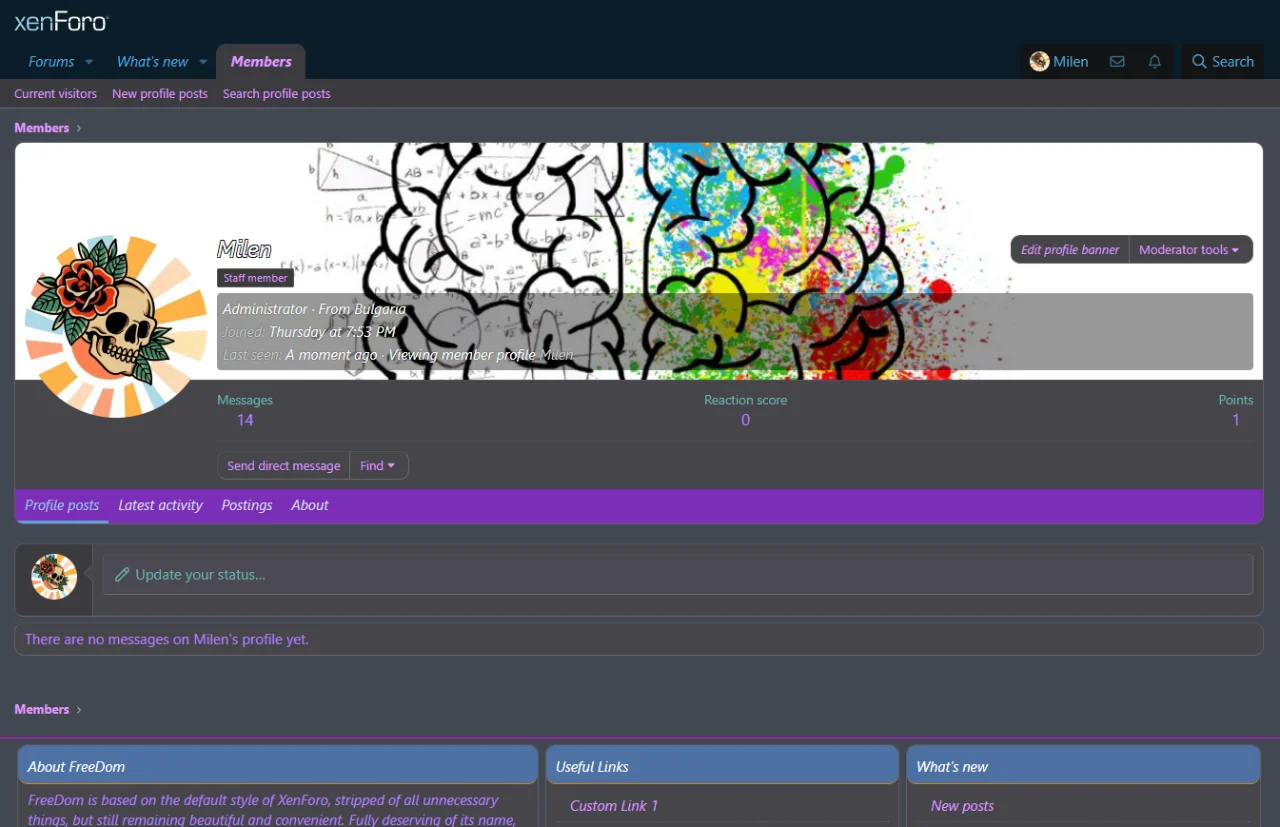Open the Milen user account menu

[1059, 62]
